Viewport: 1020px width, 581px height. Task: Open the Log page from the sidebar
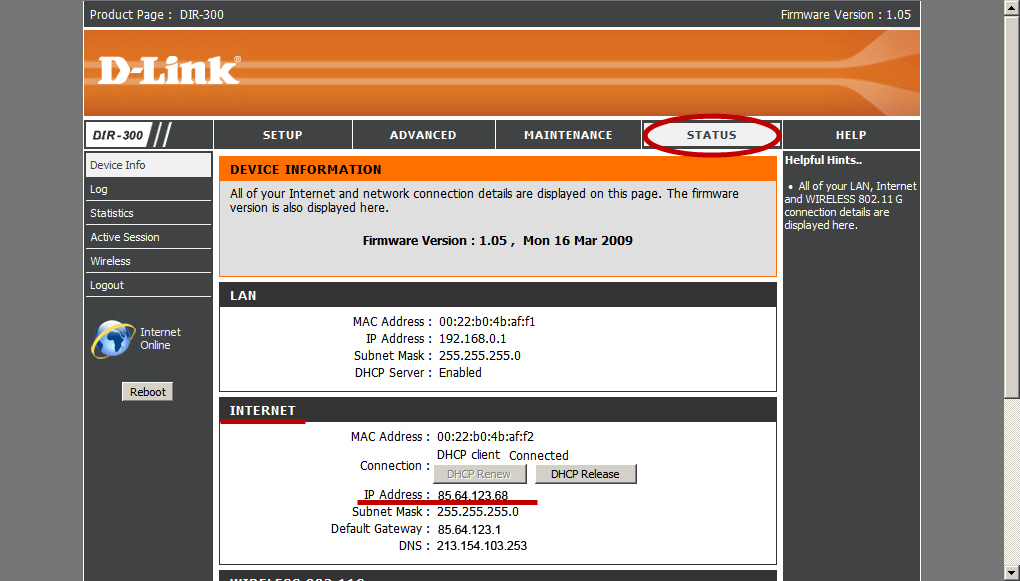click(x=99, y=189)
